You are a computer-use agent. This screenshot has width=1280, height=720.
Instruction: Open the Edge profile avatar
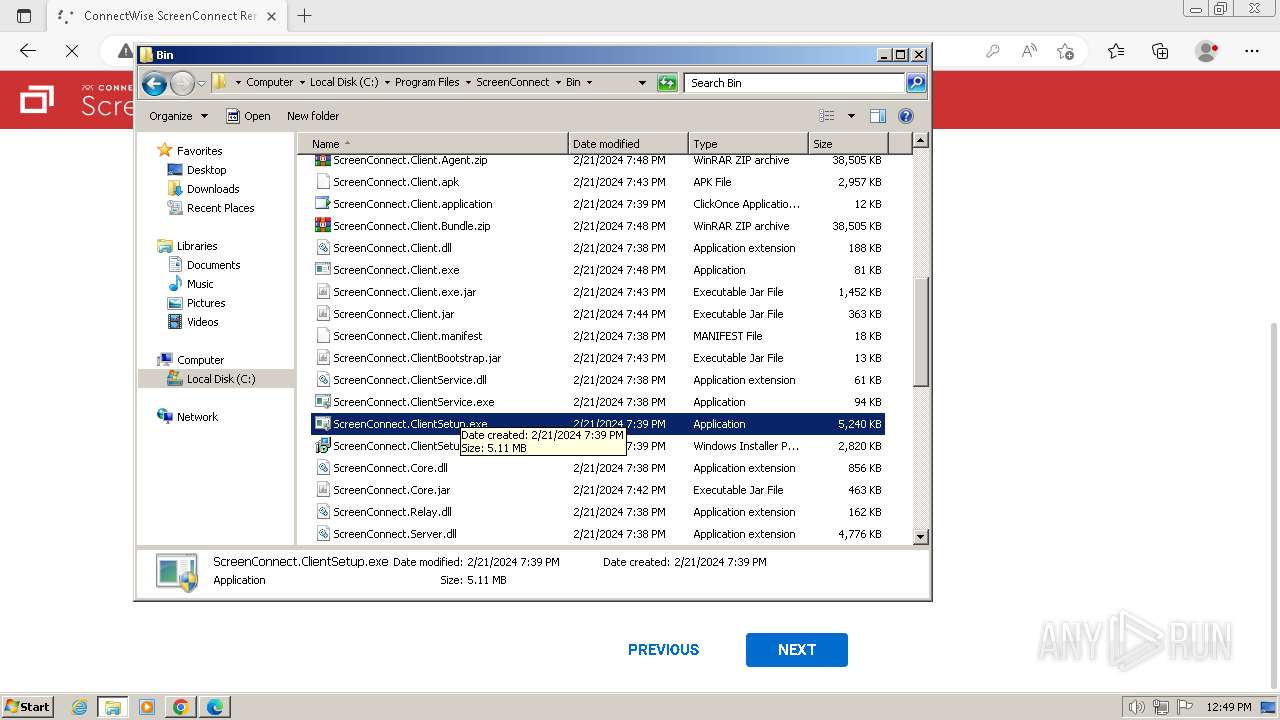click(x=1207, y=51)
